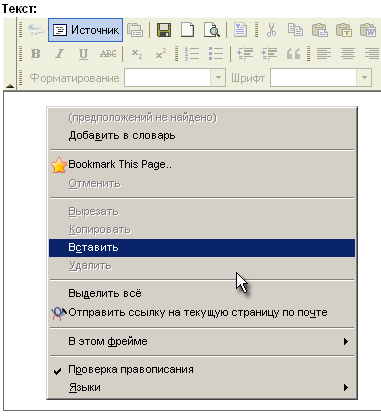Click the mail icon beside Отправить ссылку
Image resolution: width=381 pixels, height=418 pixels.
point(59,313)
